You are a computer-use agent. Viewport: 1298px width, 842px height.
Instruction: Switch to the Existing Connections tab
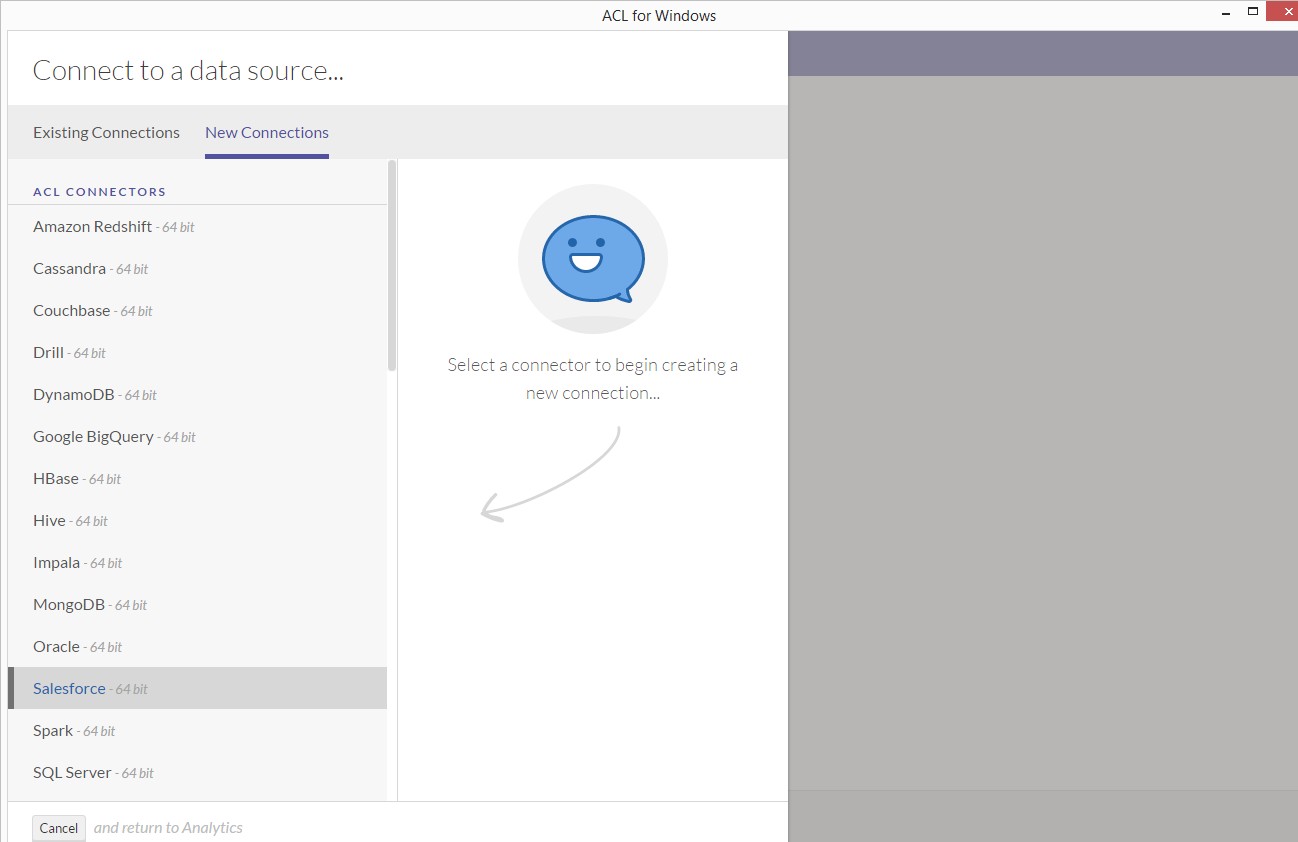click(x=106, y=132)
